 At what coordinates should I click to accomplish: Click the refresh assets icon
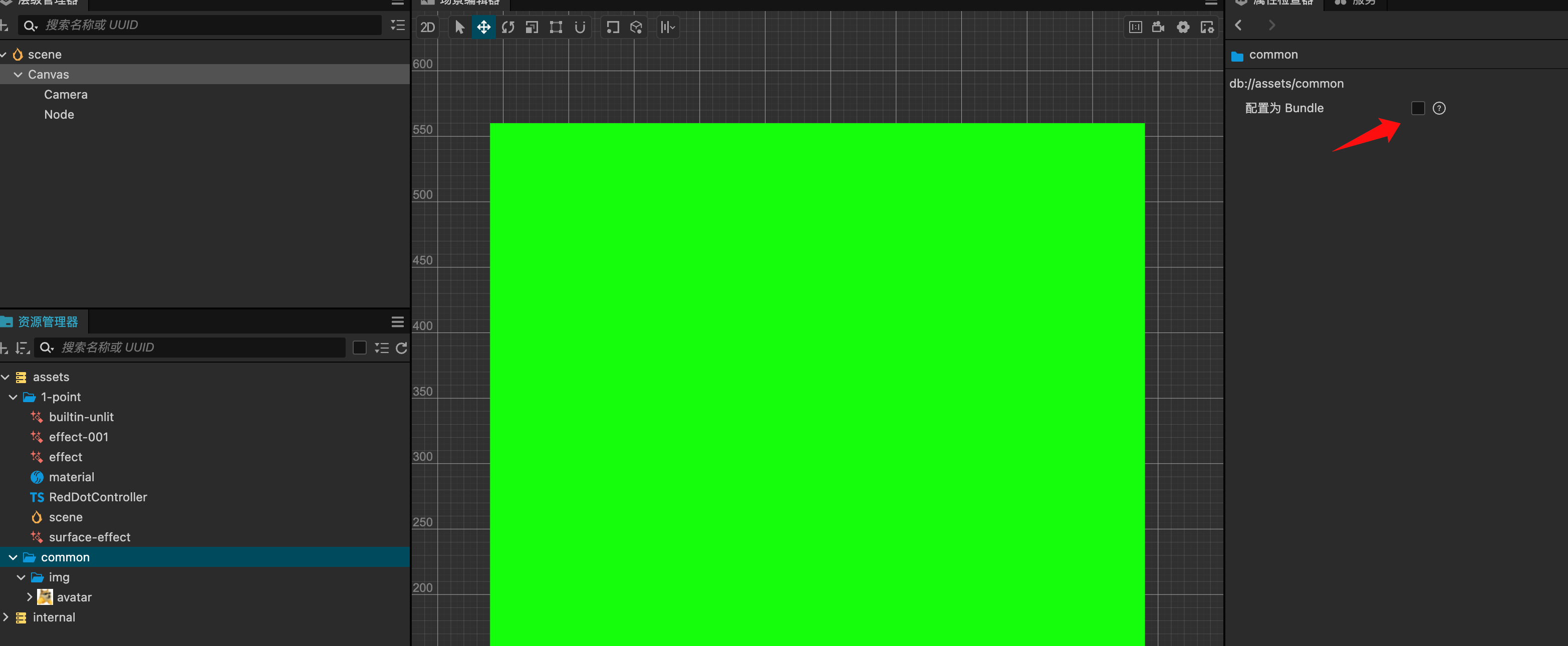401,348
